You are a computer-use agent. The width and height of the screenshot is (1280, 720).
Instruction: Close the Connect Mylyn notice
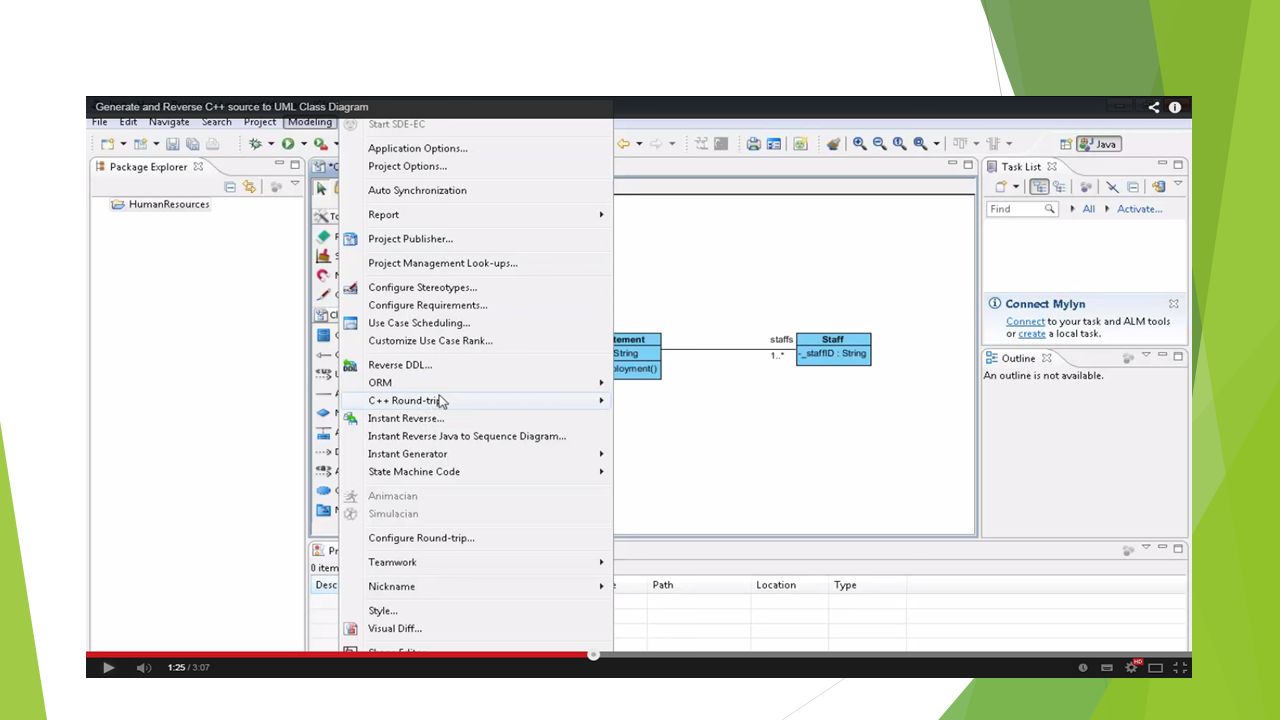pos(1174,304)
